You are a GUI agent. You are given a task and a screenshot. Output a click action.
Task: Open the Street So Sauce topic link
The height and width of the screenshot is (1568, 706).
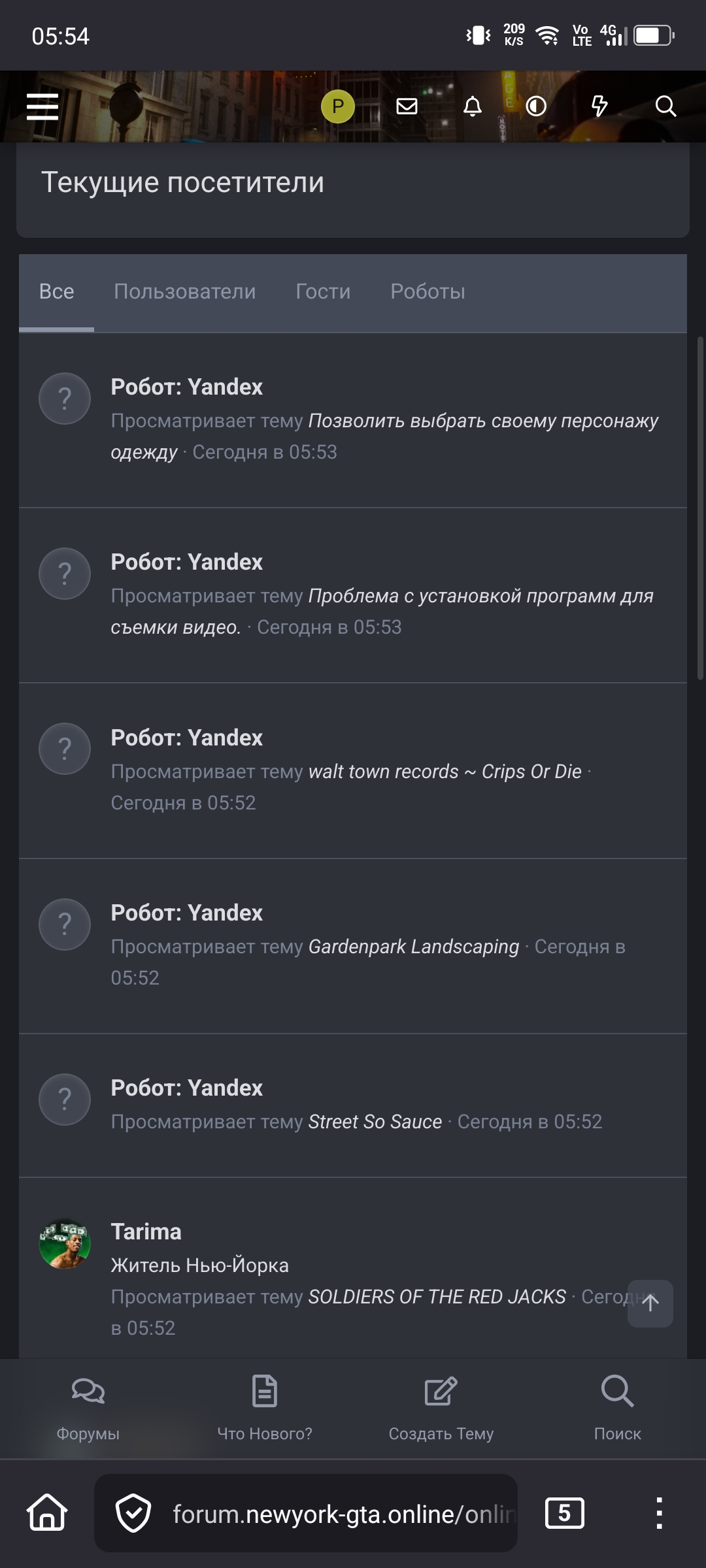(375, 1122)
